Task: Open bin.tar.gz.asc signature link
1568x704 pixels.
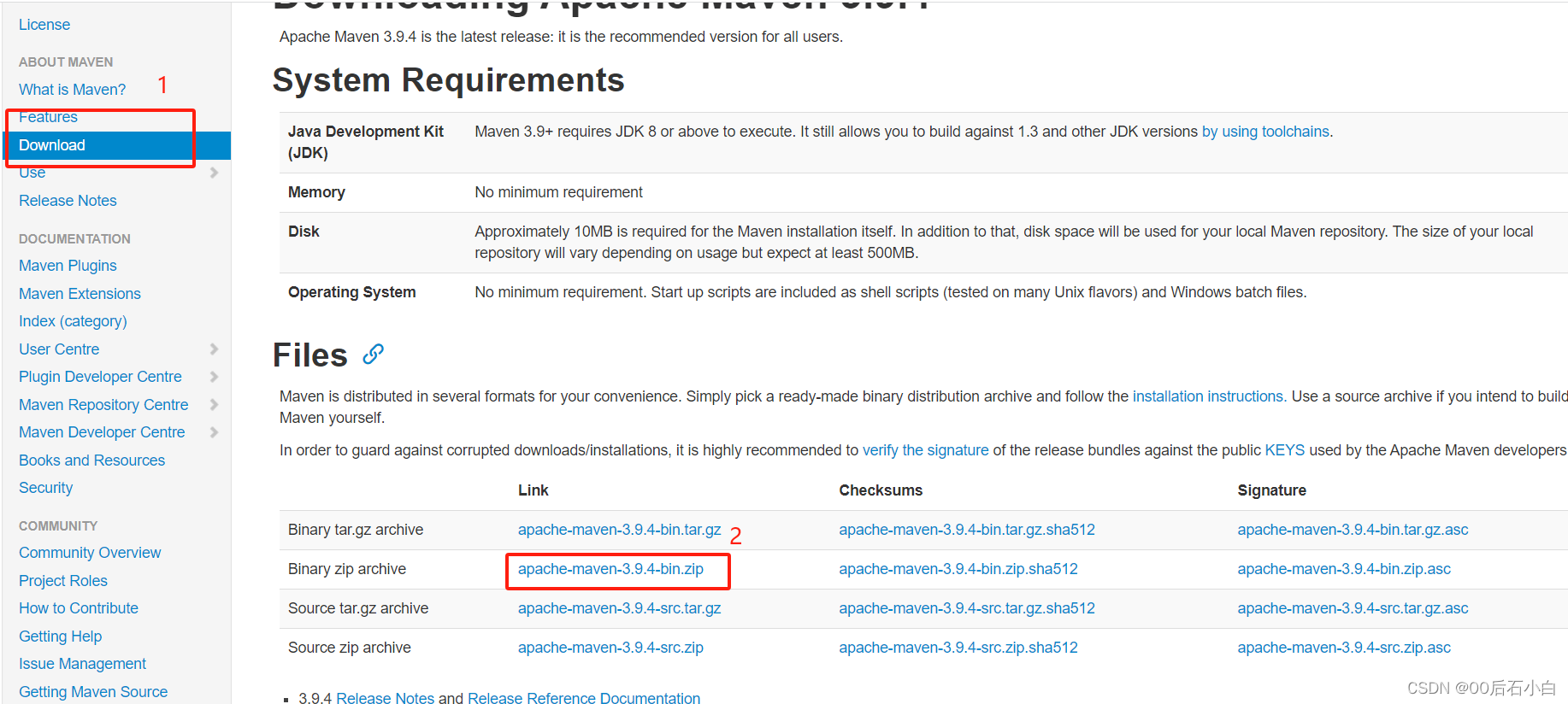Action: (1353, 530)
